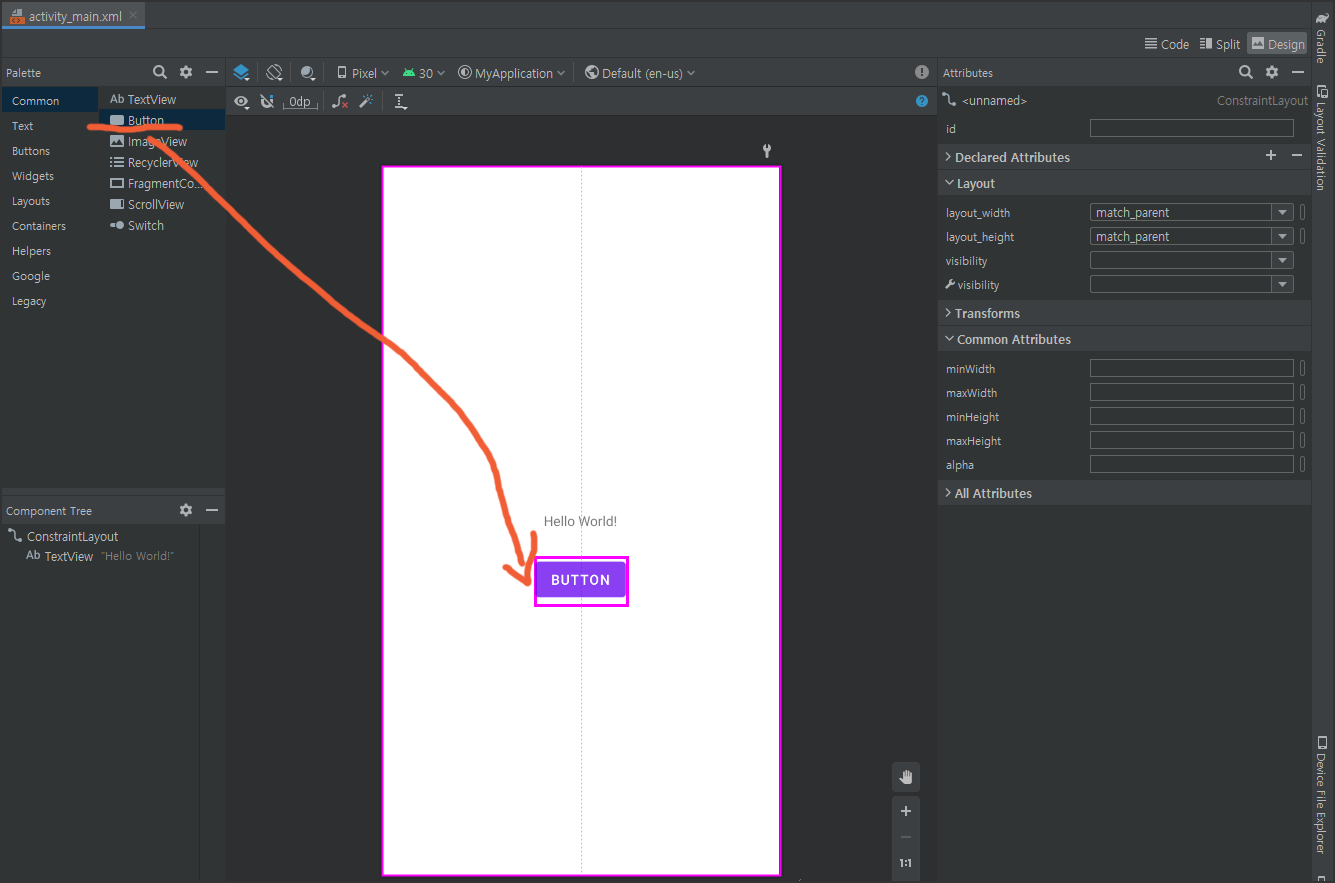Click the orientation rotate icon
The width and height of the screenshot is (1335, 883).
click(274, 72)
